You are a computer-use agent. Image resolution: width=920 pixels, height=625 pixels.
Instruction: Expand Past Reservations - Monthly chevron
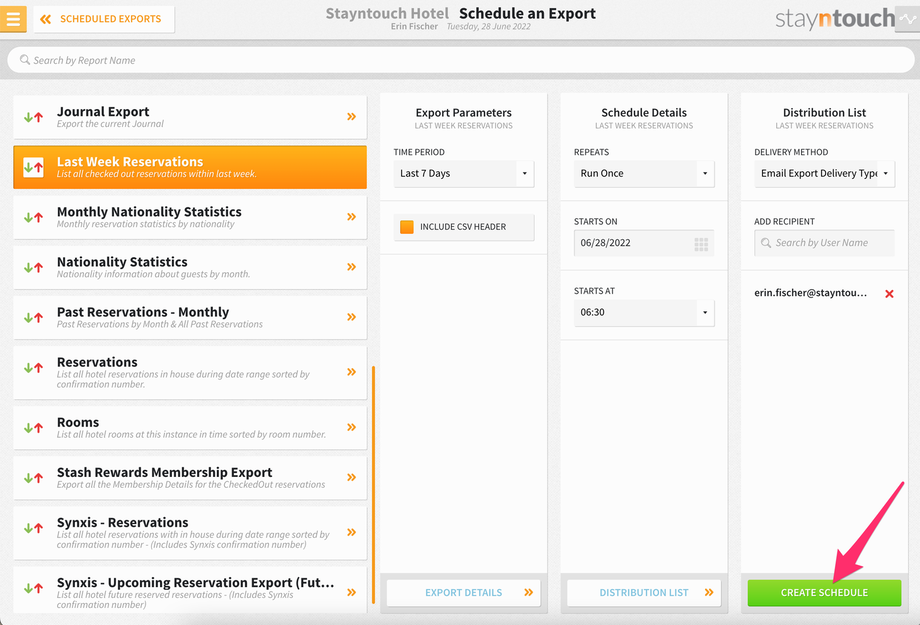pos(351,317)
